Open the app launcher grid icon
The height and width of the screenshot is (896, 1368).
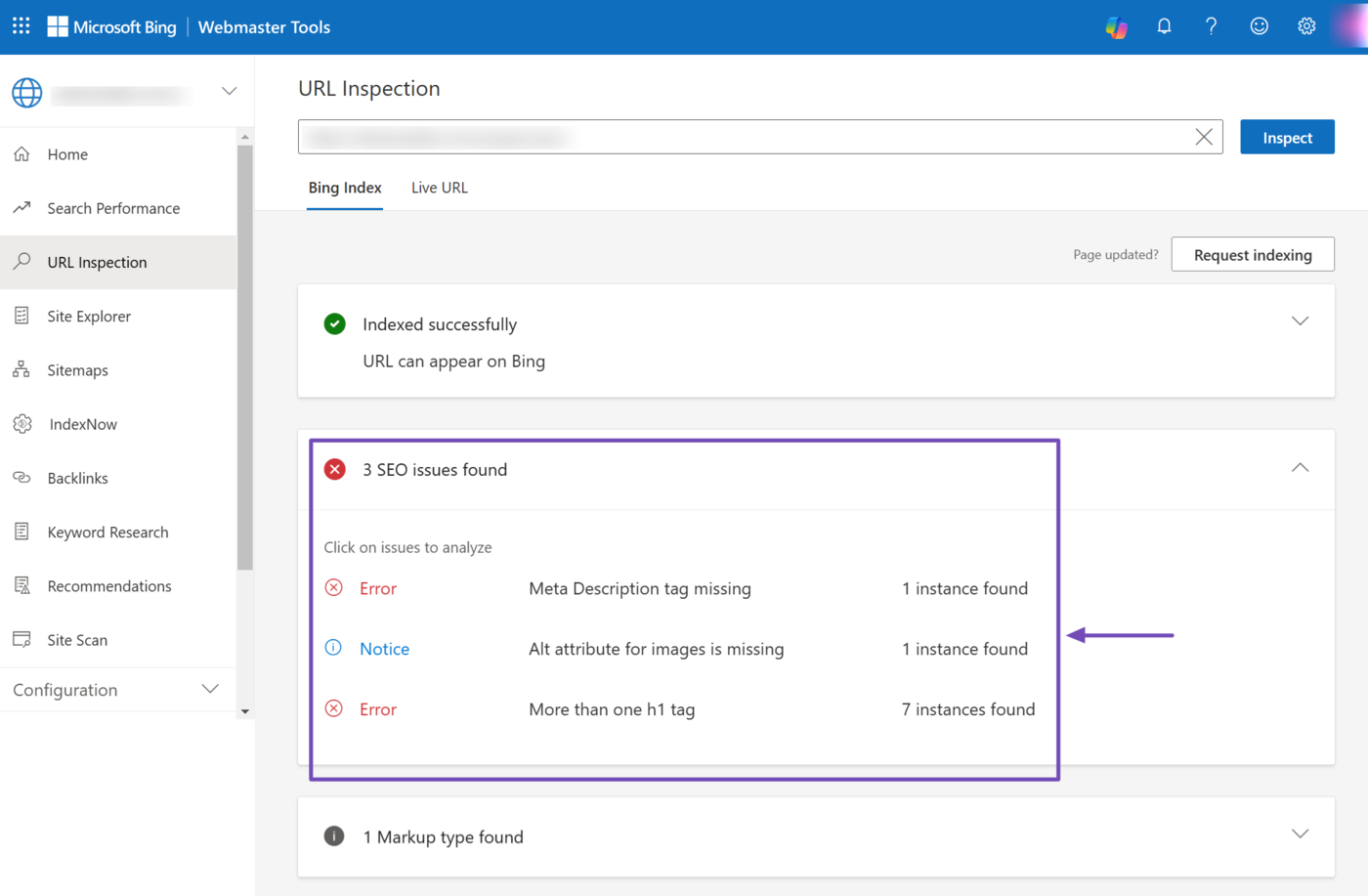pos(21,26)
